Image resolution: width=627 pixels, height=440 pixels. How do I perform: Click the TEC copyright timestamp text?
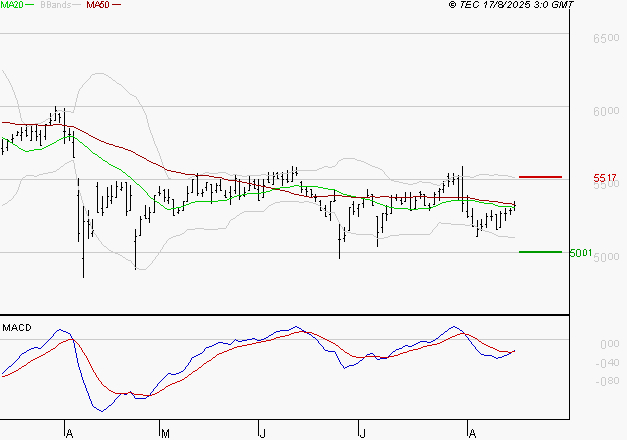pos(512,5)
